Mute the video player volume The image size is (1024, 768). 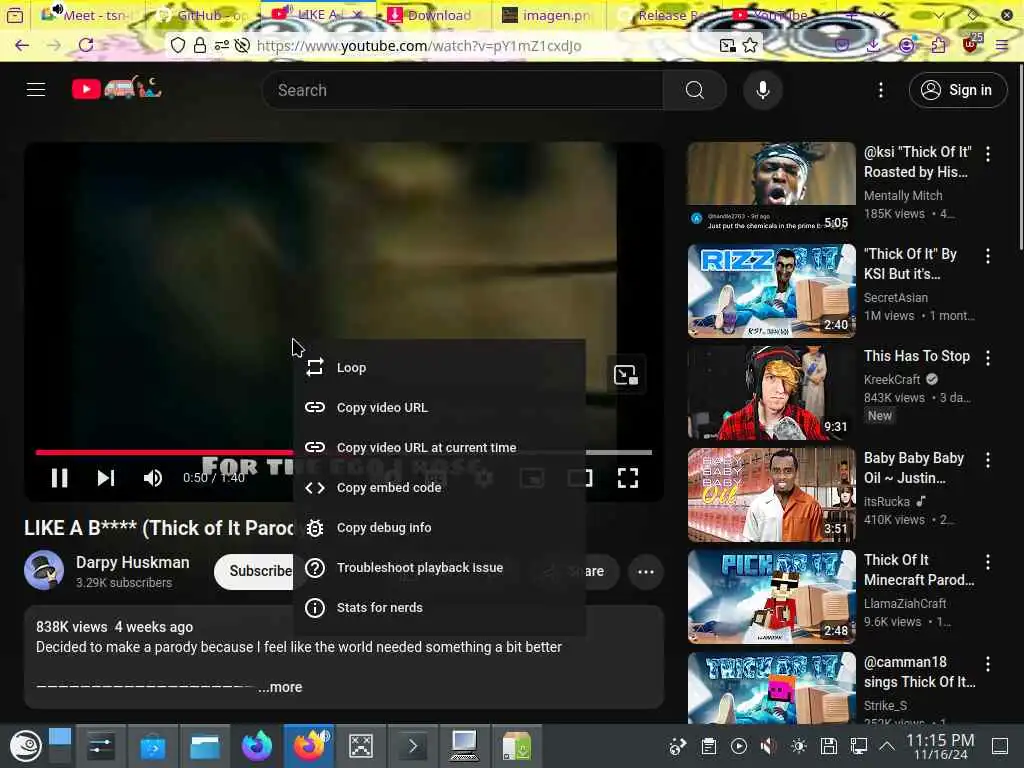click(x=153, y=478)
